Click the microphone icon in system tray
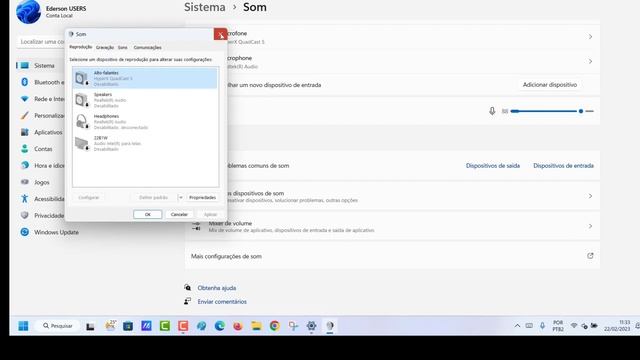 tap(542, 326)
